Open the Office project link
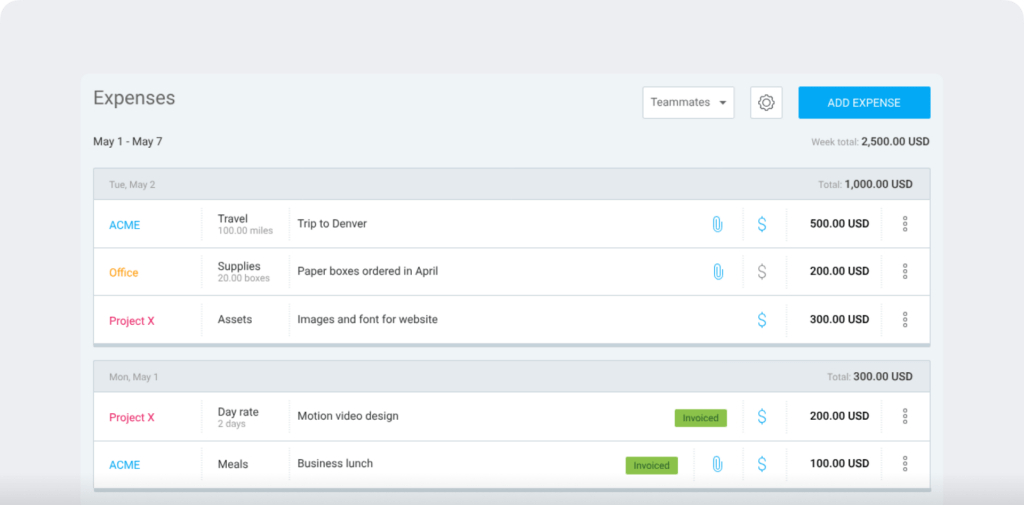This screenshot has width=1024, height=505. pyautogui.click(x=123, y=272)
